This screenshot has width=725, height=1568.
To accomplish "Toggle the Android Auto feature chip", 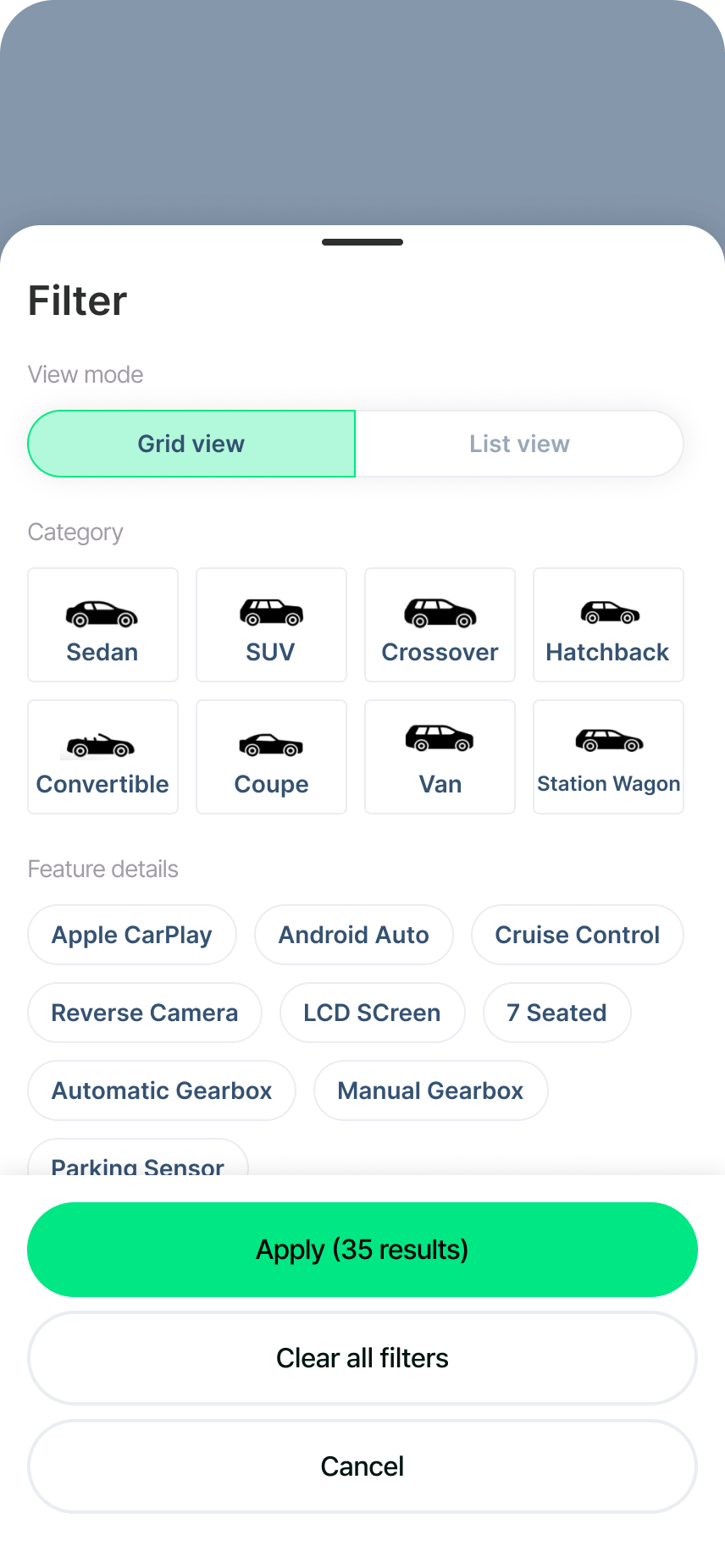I will point(354,935).
